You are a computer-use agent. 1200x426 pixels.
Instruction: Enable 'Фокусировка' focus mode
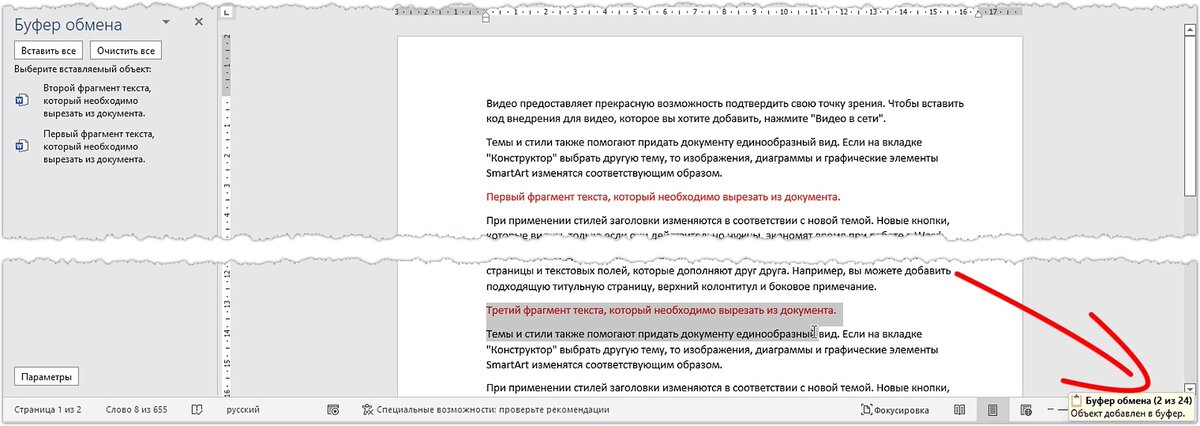point(895,410)
